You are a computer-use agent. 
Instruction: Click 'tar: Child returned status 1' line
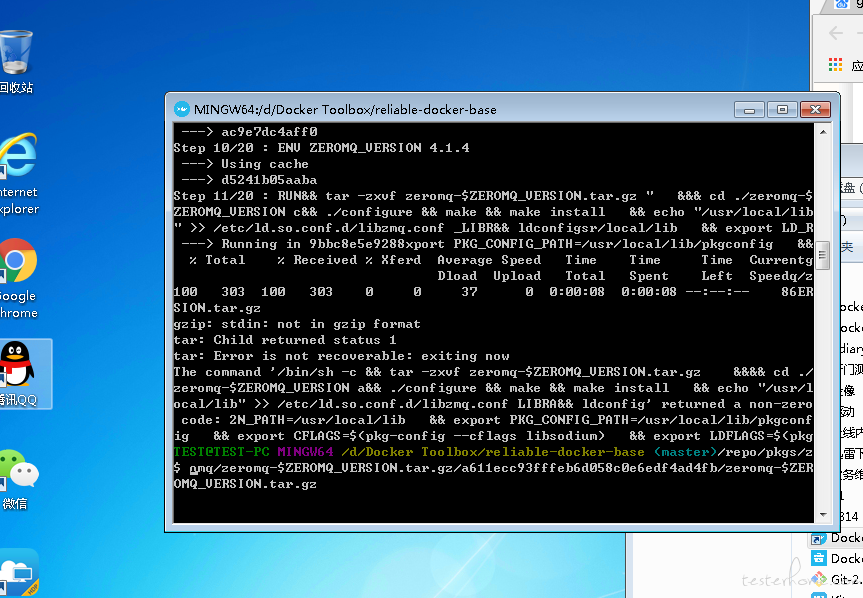click(285, 340)
